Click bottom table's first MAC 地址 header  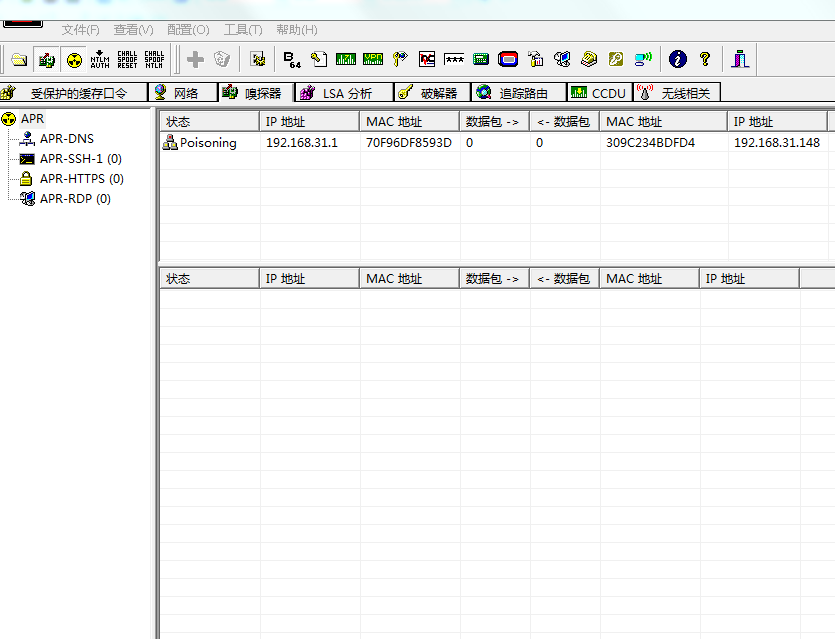[x=410, y=278]
